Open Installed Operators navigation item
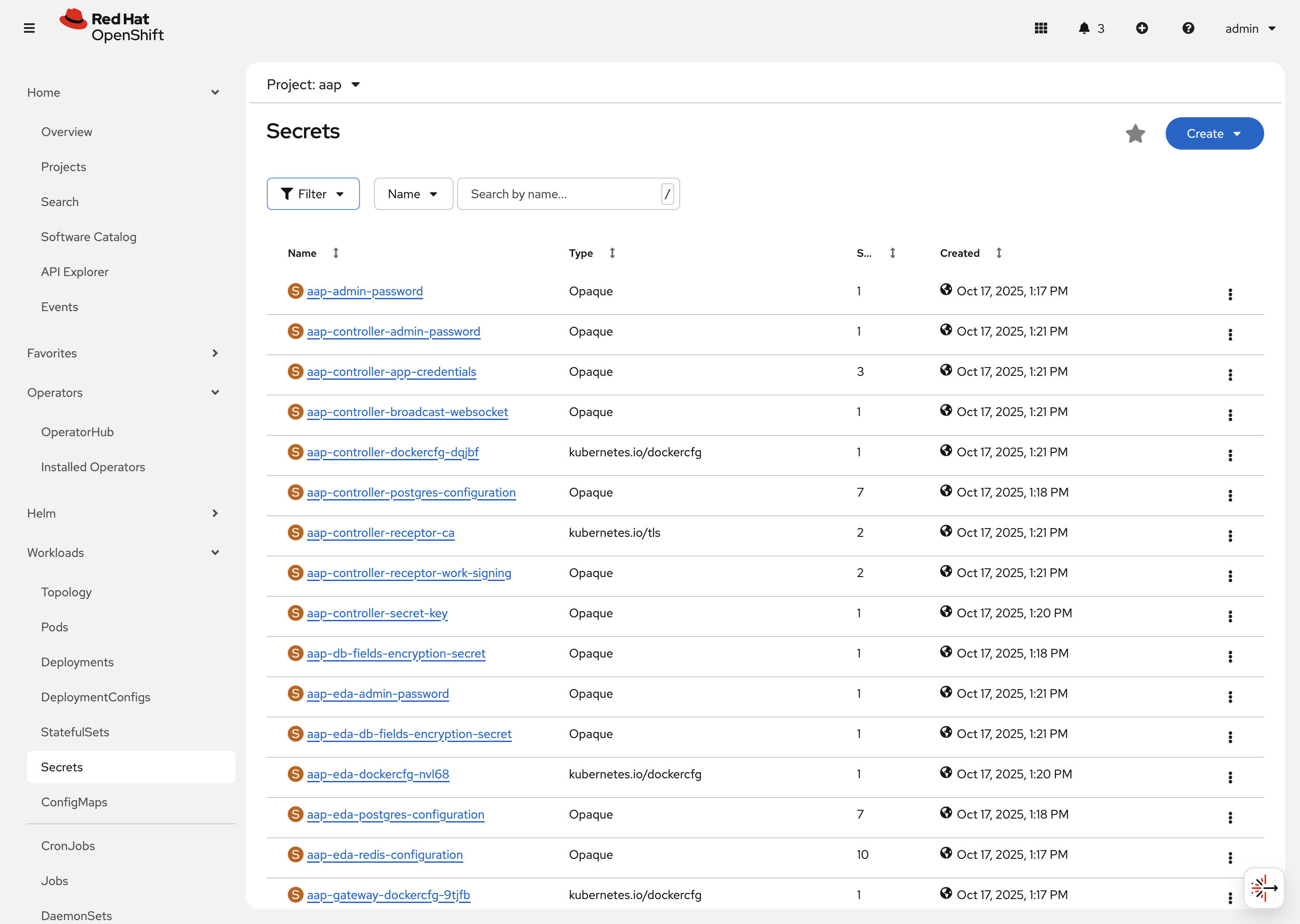The height and width of the screenshot is (924, 1300). 93,466
